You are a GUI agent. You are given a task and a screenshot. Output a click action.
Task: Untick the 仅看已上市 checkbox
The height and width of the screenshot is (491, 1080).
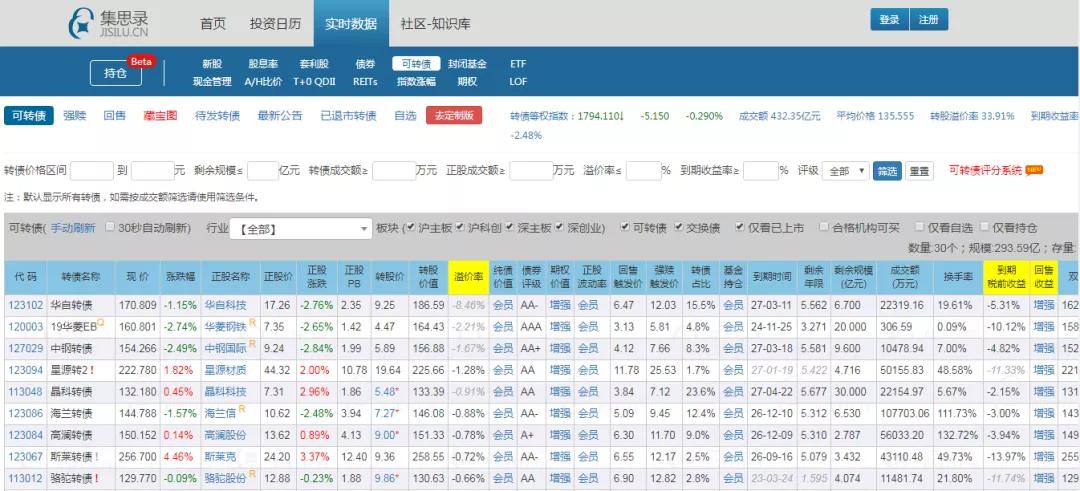740,227
